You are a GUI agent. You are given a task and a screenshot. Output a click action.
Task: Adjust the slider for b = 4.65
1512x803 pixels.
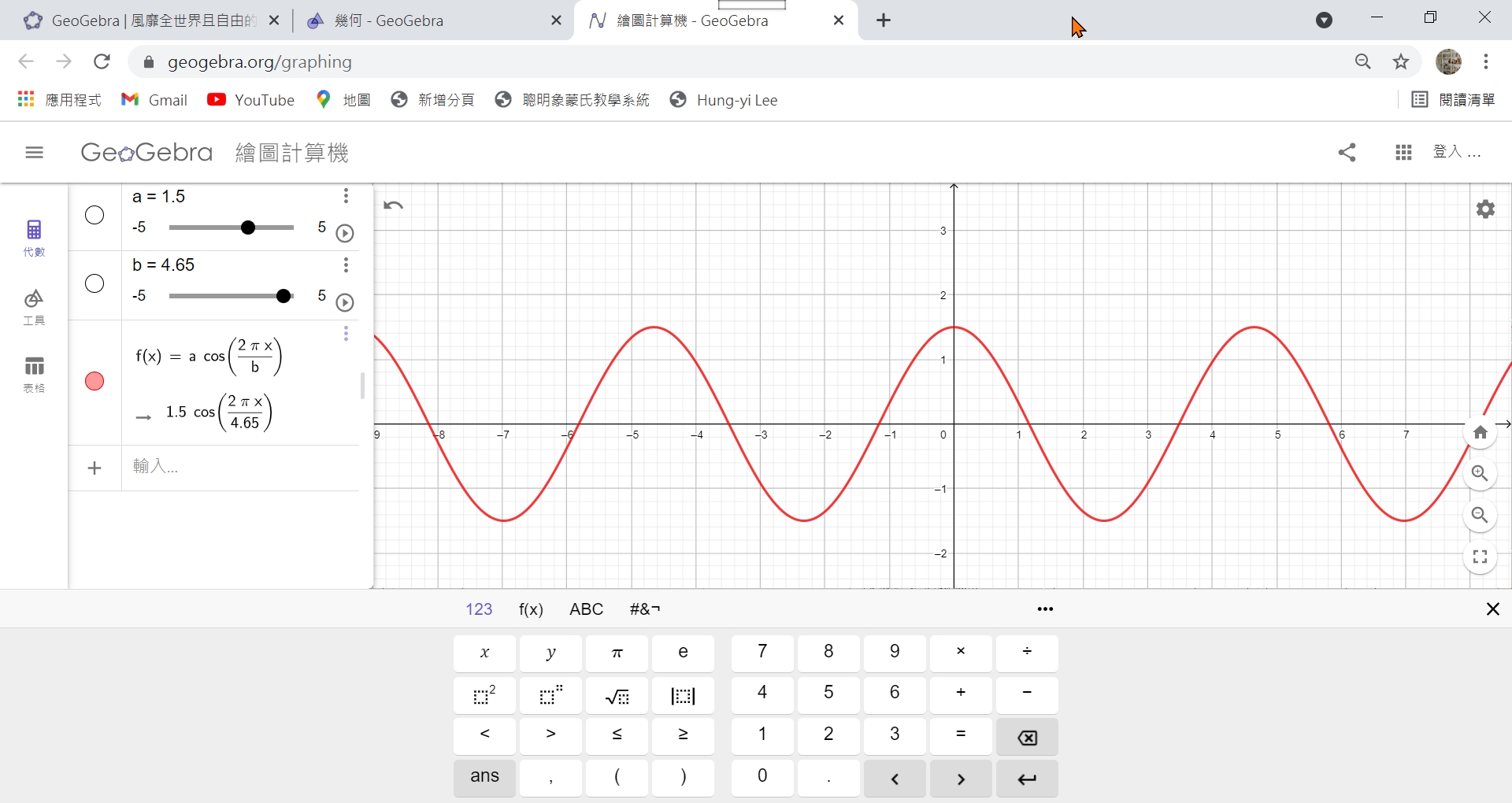pos(283,296)
